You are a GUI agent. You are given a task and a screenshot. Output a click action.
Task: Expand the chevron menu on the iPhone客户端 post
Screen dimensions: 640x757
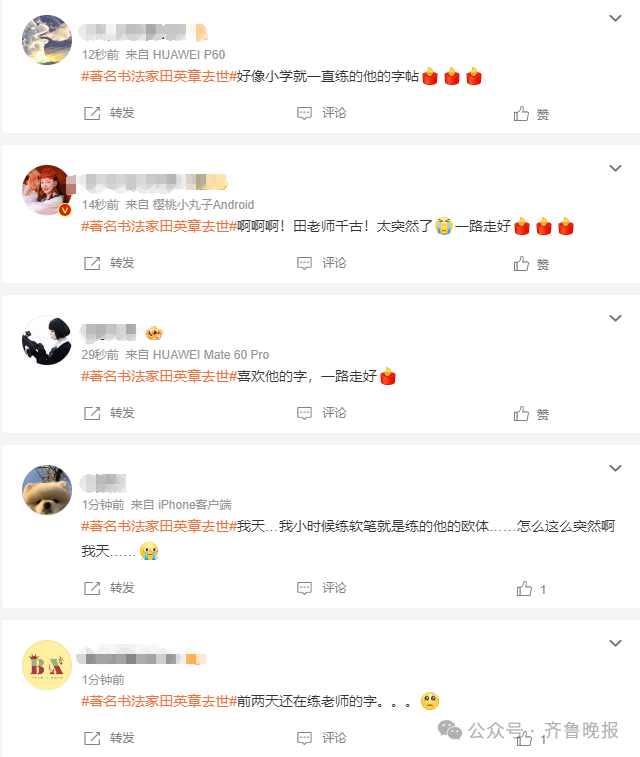click(615, 468)
